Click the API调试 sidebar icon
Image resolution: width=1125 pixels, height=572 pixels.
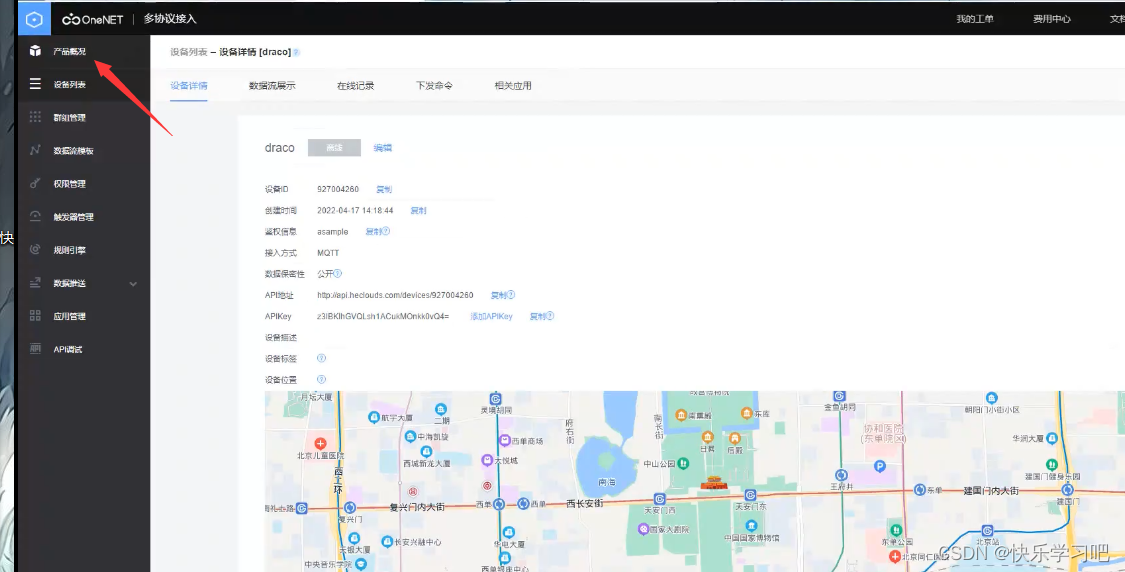[x=35, y=349]
